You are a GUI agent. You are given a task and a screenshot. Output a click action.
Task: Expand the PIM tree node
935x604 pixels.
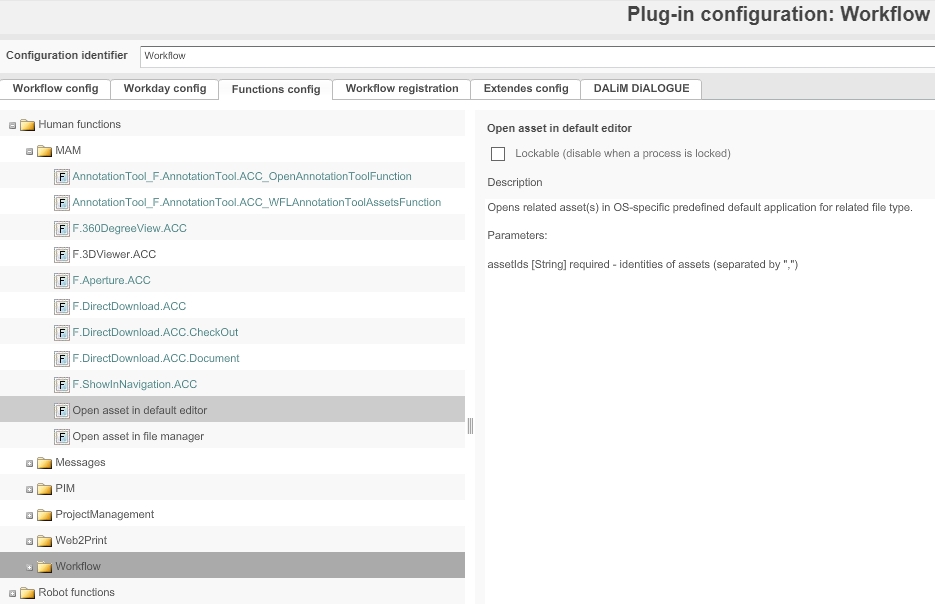(30, 489)
